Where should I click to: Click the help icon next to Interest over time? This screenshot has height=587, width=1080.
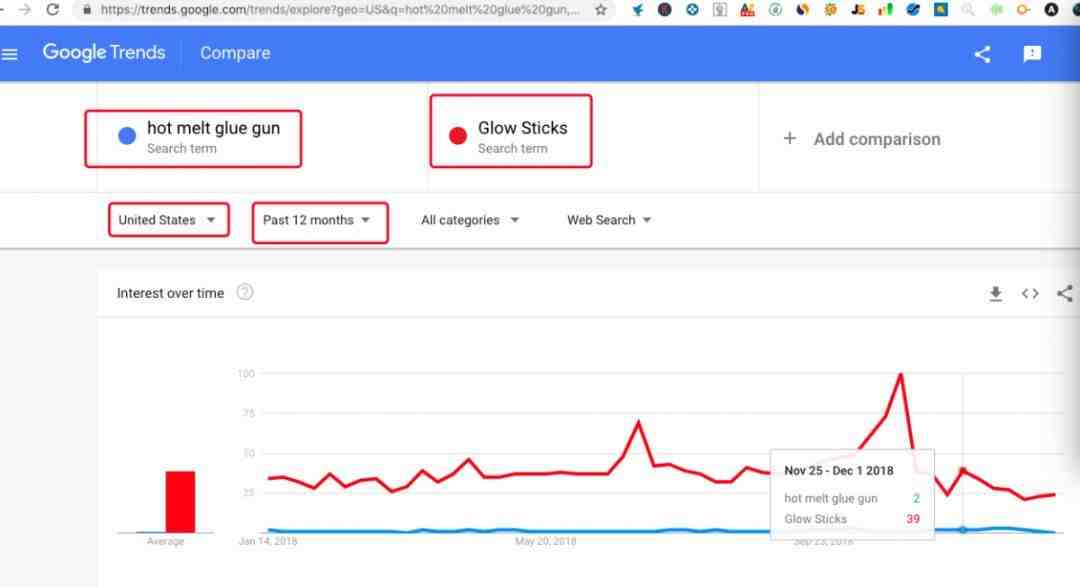(245, 292)
